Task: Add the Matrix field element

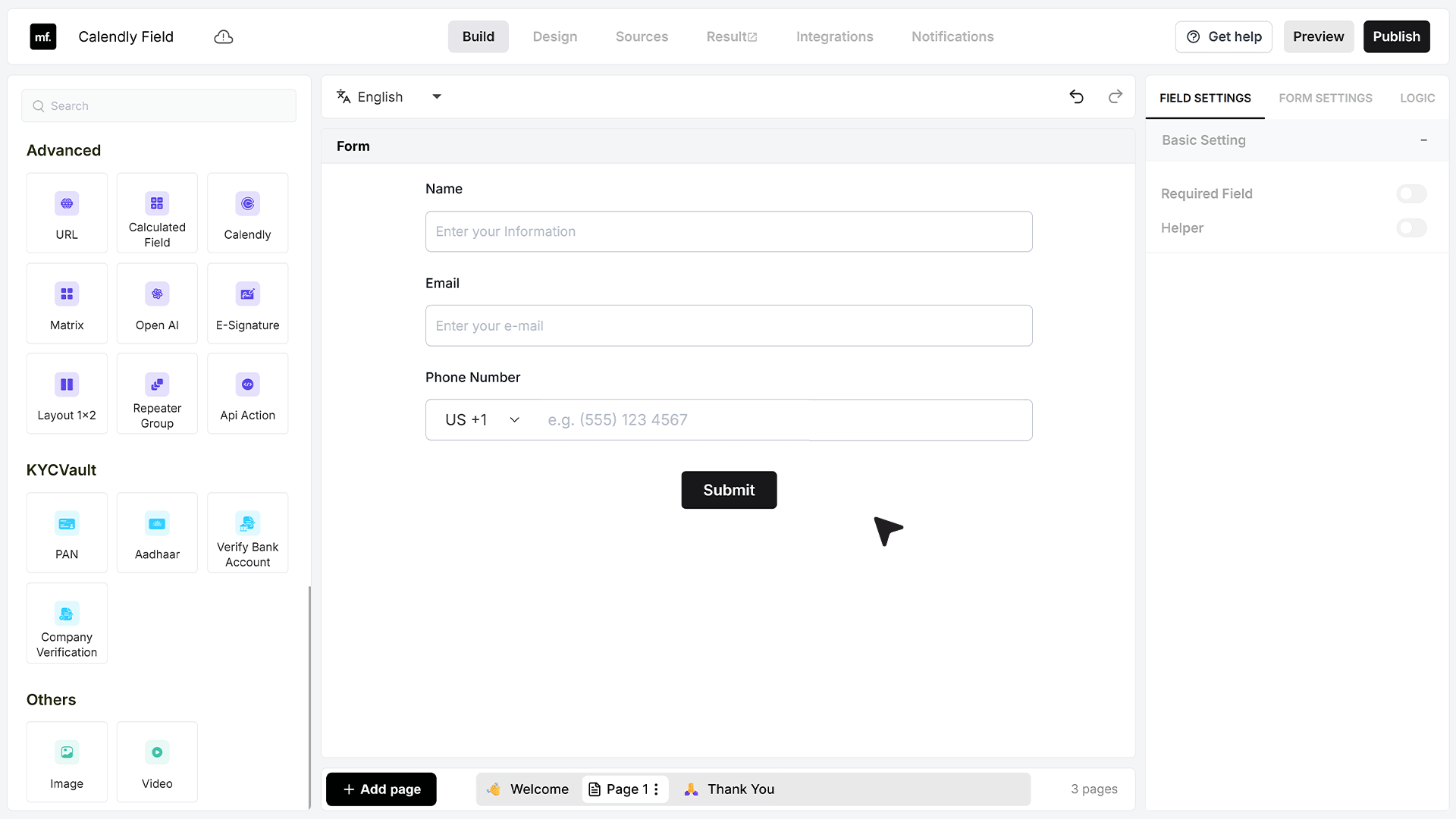Action: pos(67,303)
